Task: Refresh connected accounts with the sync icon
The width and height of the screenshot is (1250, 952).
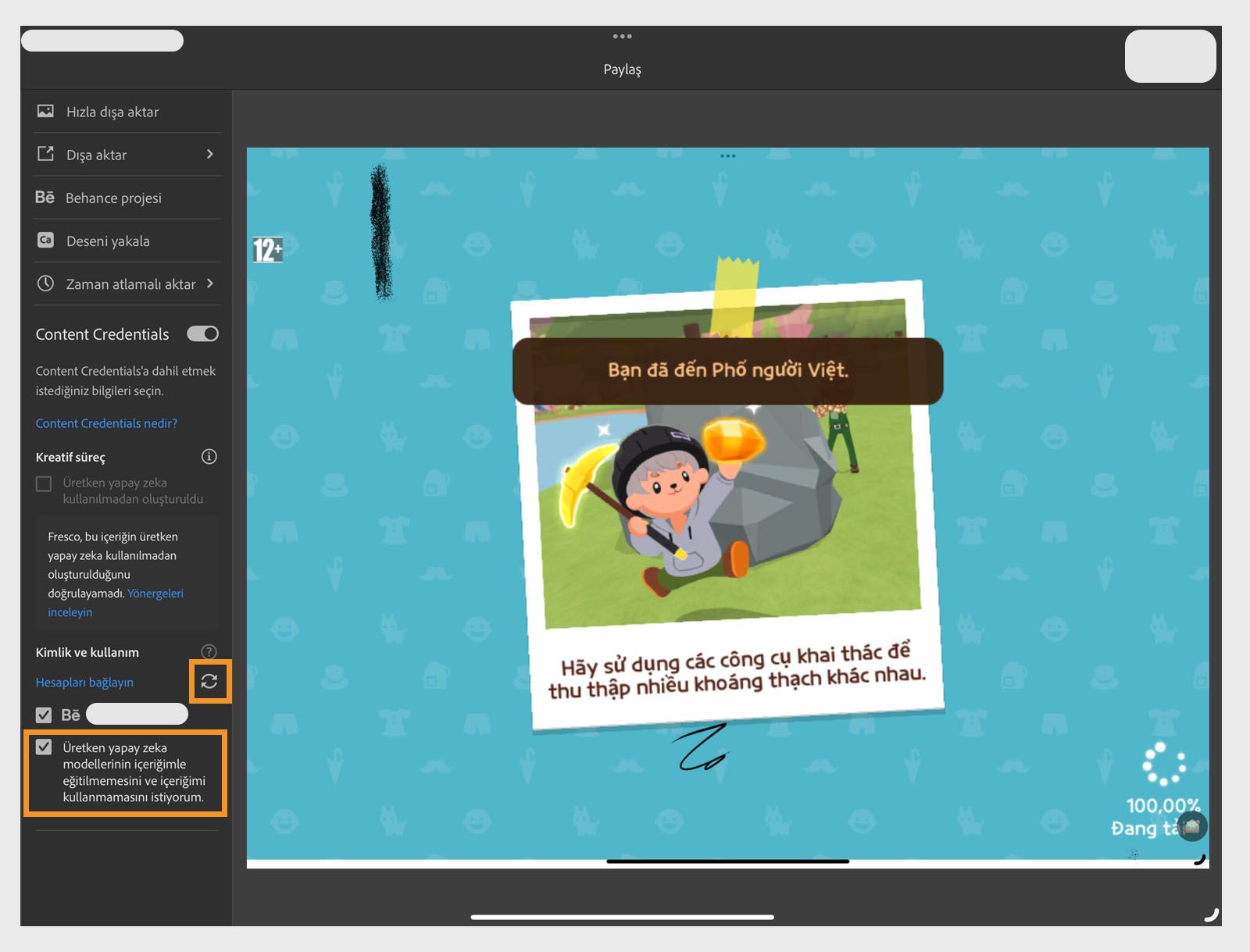Action: pyautogui.click(x=209, y=681)
